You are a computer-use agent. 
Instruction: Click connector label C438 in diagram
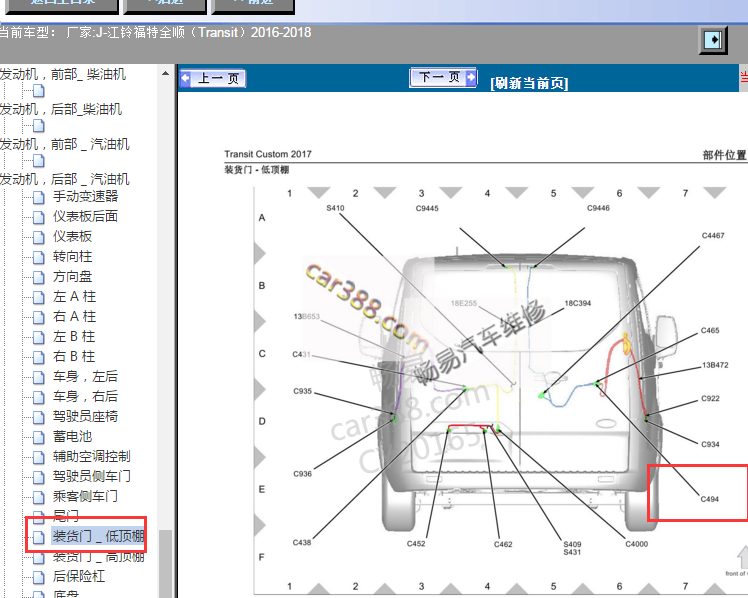pyautogui.click(x=301, y=542)
